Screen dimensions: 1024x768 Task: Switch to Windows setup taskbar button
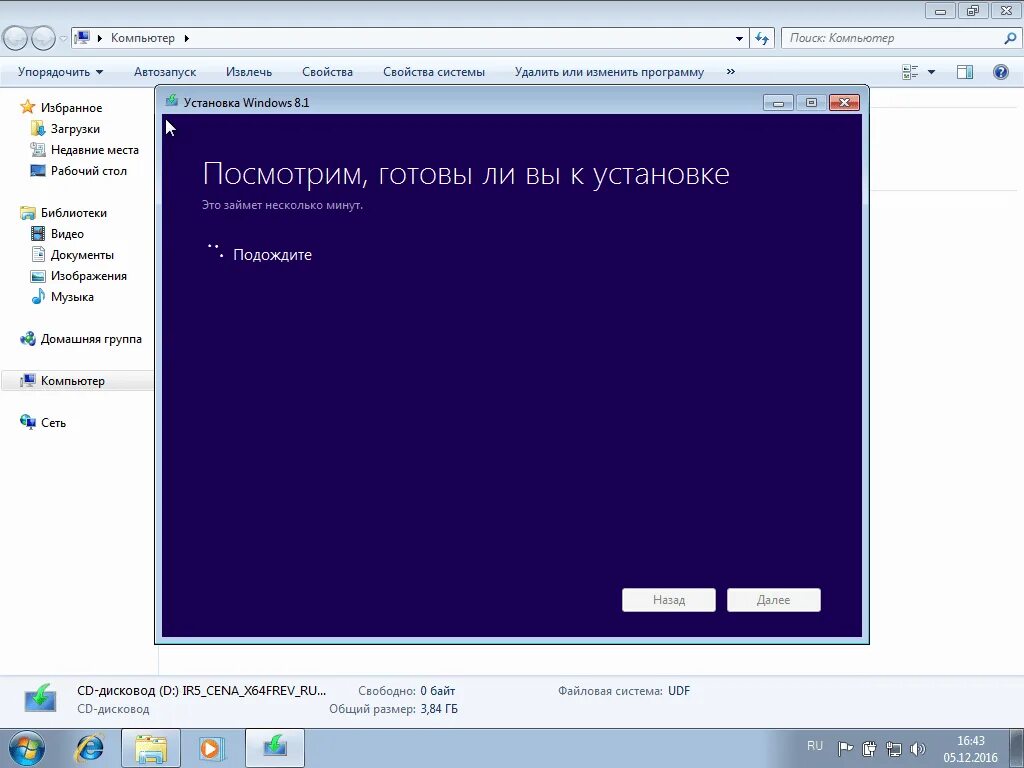pyautogui.click(x=274, y=748)
